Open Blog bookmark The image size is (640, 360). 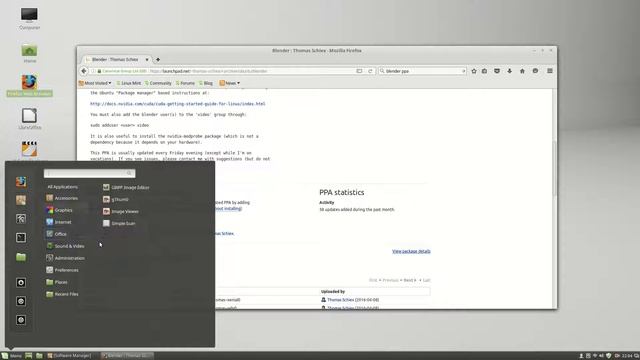(206, 83)
